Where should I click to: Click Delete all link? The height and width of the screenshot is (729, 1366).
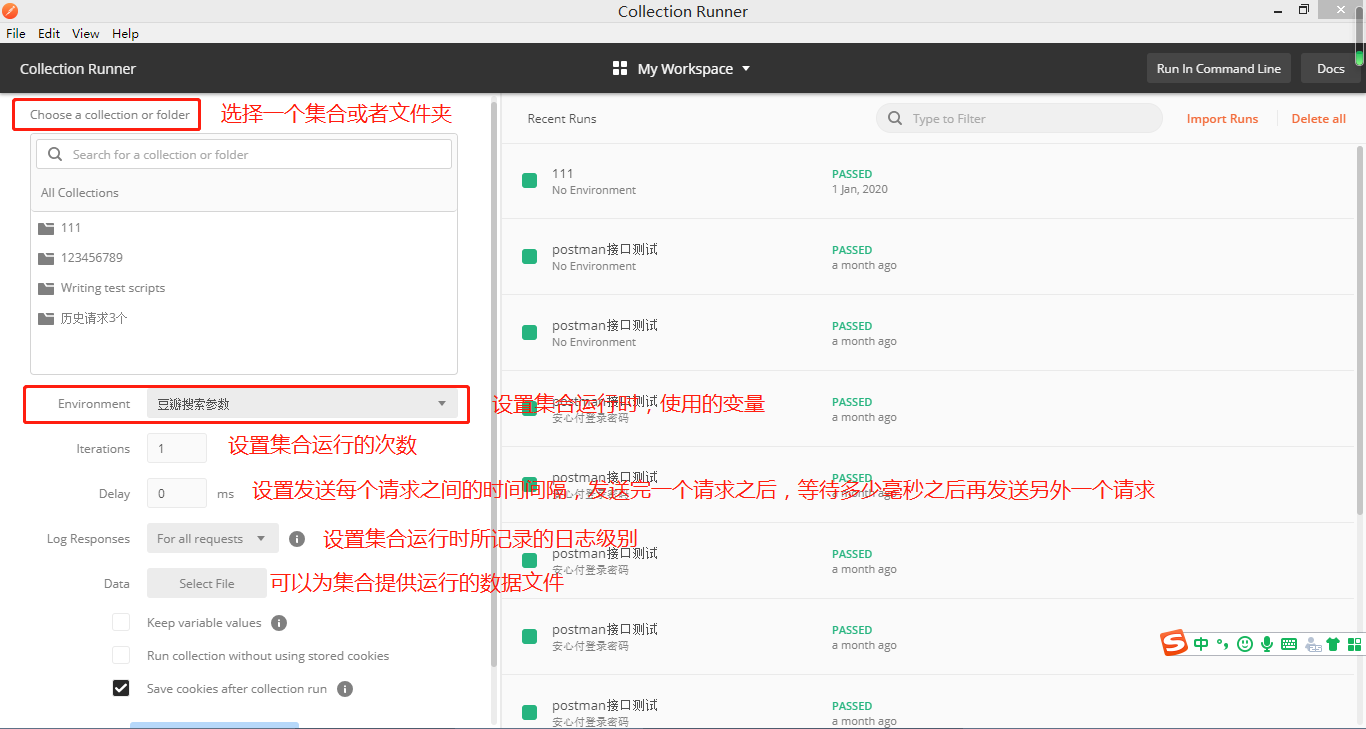(x=1318, y=119)
